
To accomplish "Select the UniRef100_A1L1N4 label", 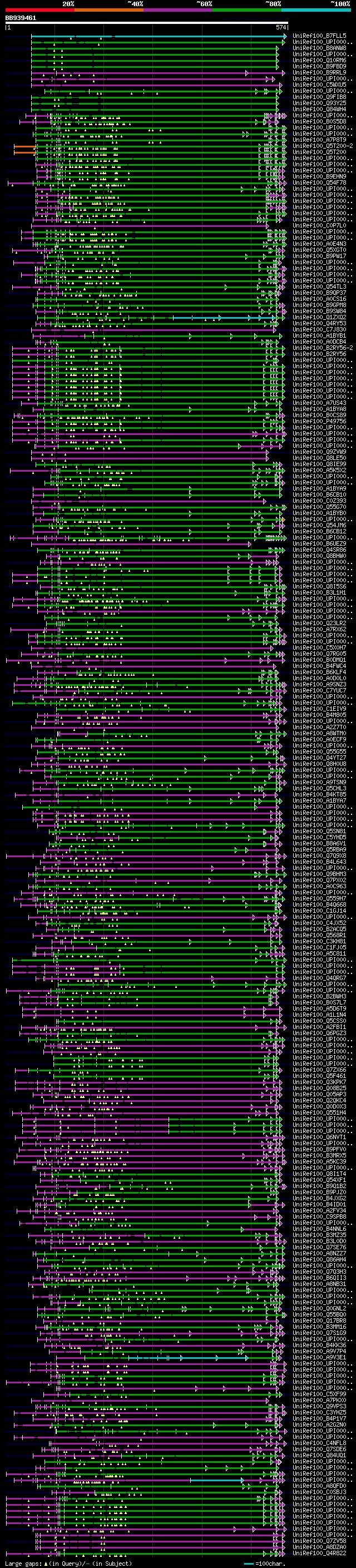I will tap(319, 1015).
